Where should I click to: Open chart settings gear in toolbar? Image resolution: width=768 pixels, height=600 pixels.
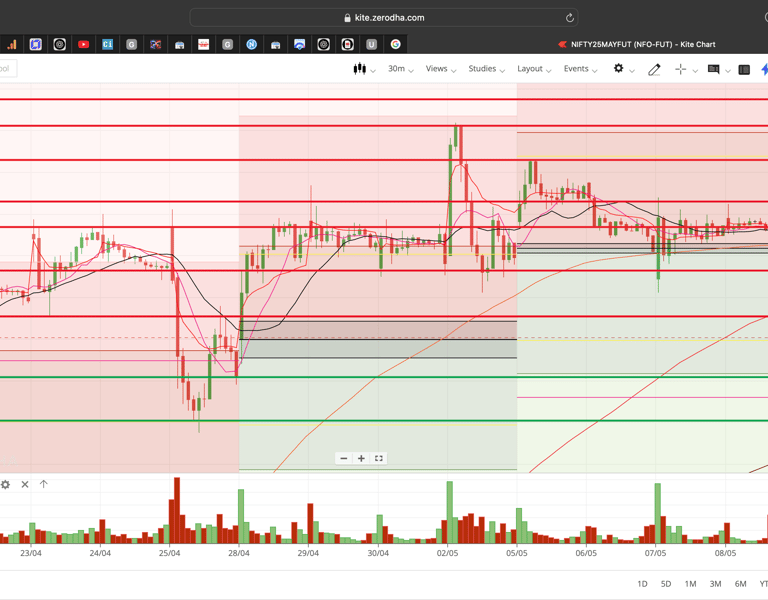coord(619,69)
